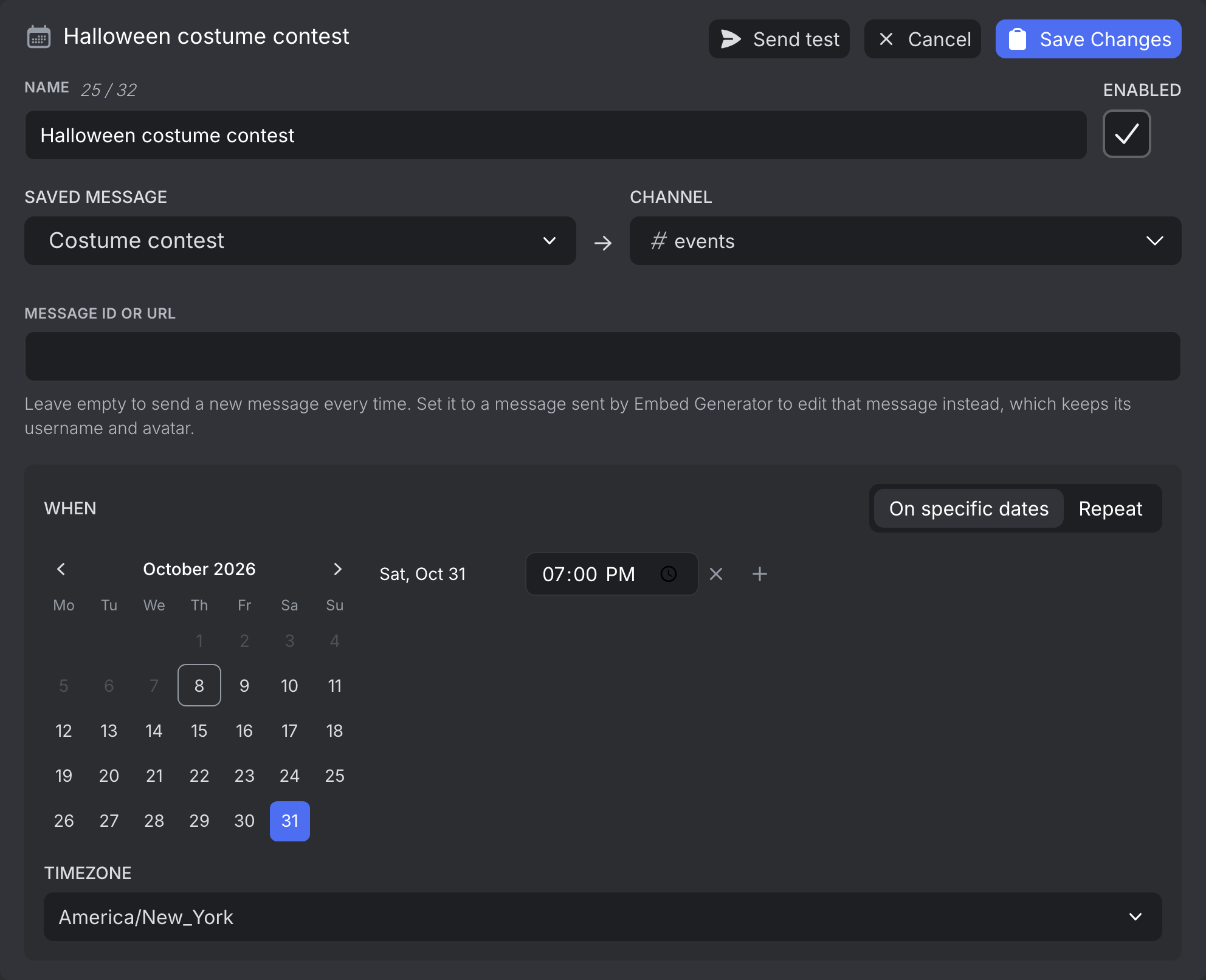Add another time with the plus icon
Image resolution: width=1206 pixels, height=980 pixels.
click(x=760, y=574)
